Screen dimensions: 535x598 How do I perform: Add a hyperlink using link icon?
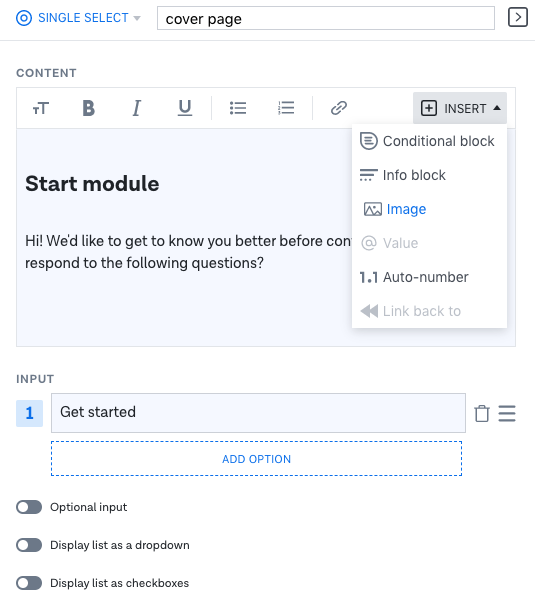pyautogui.click(x=339, y=108)
